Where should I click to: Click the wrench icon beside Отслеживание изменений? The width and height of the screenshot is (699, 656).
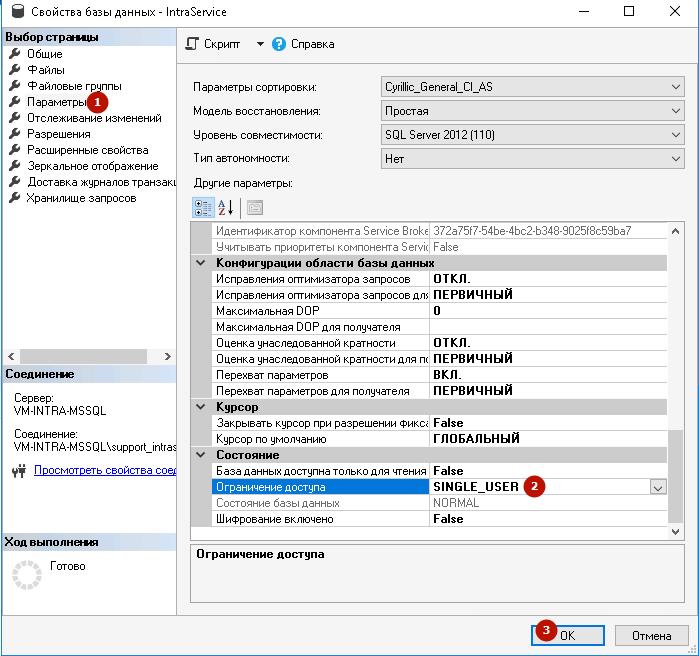pyautogui.click(x=15, y=118)
